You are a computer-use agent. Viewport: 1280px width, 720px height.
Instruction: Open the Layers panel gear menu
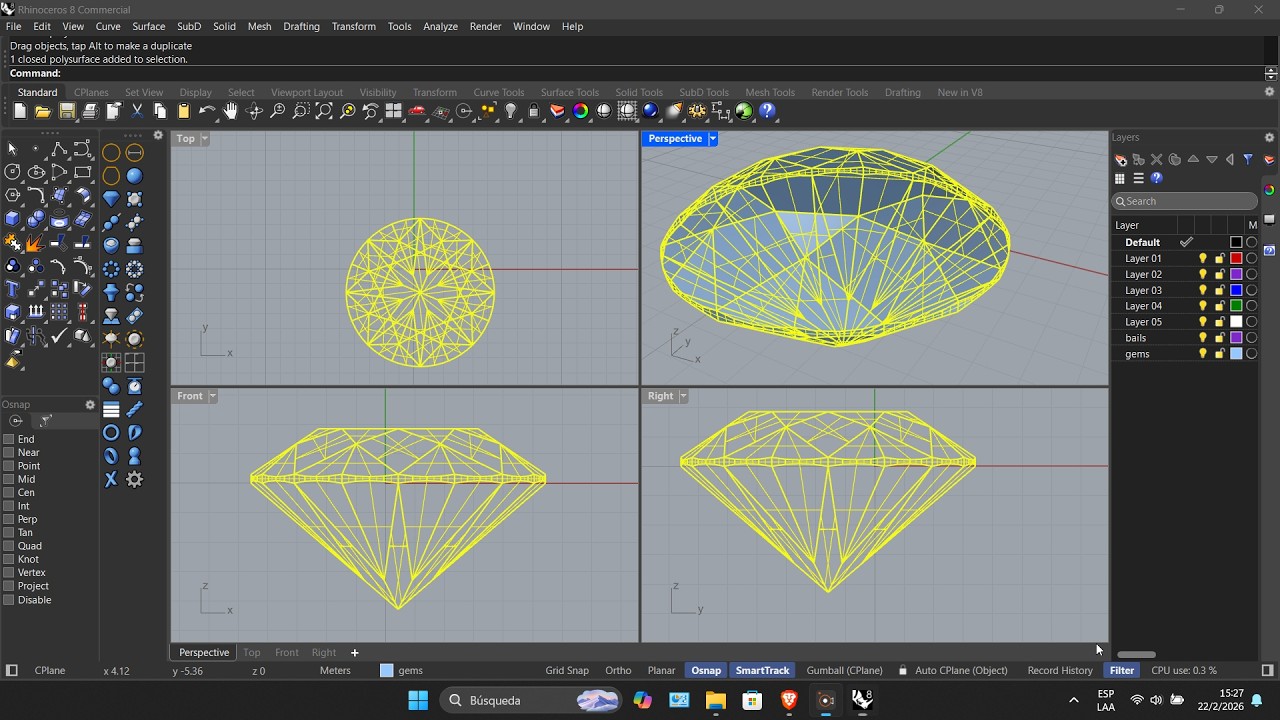click(x=1270, y=138)
